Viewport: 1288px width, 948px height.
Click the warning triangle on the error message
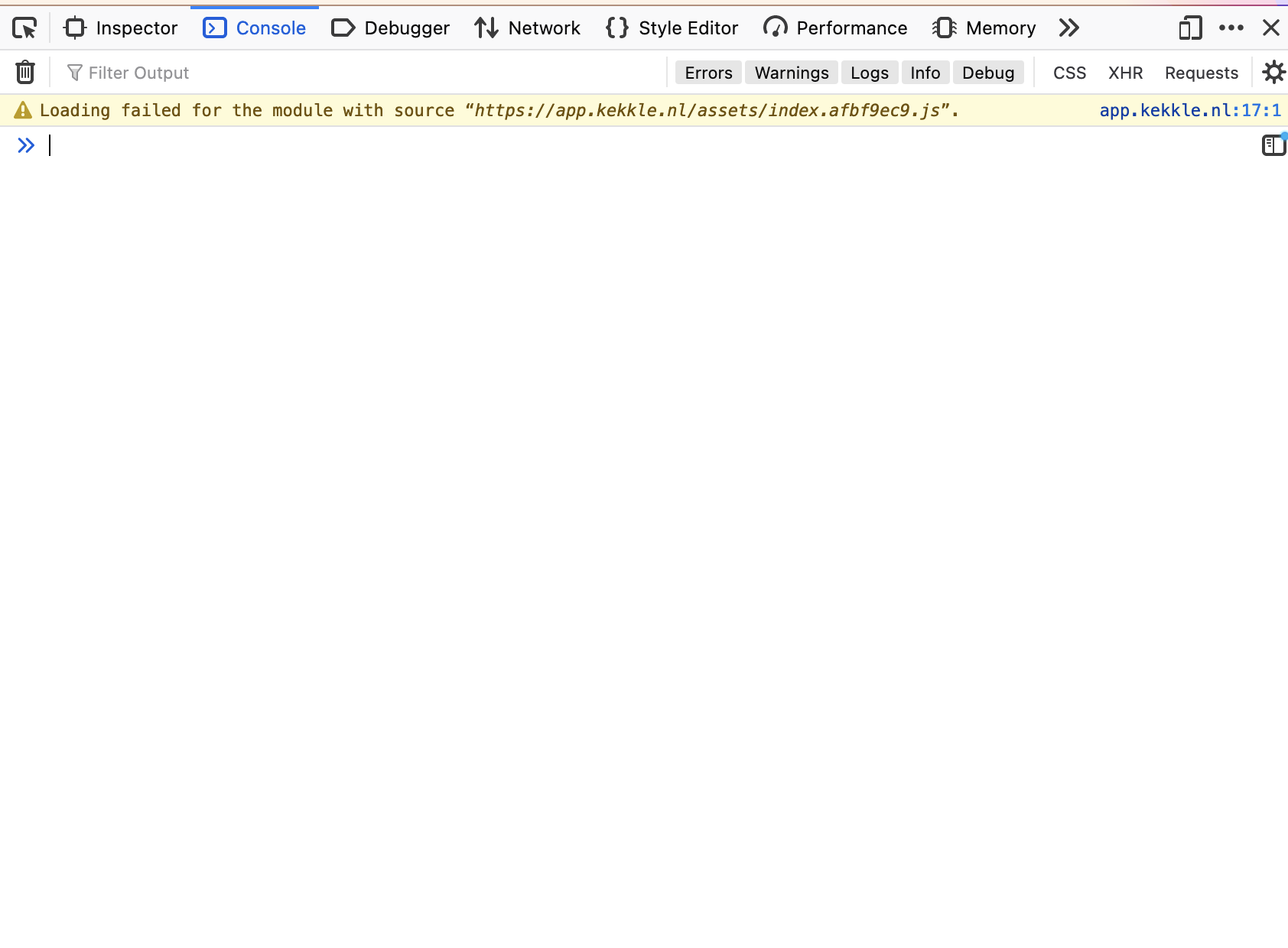tap(22, 110)
